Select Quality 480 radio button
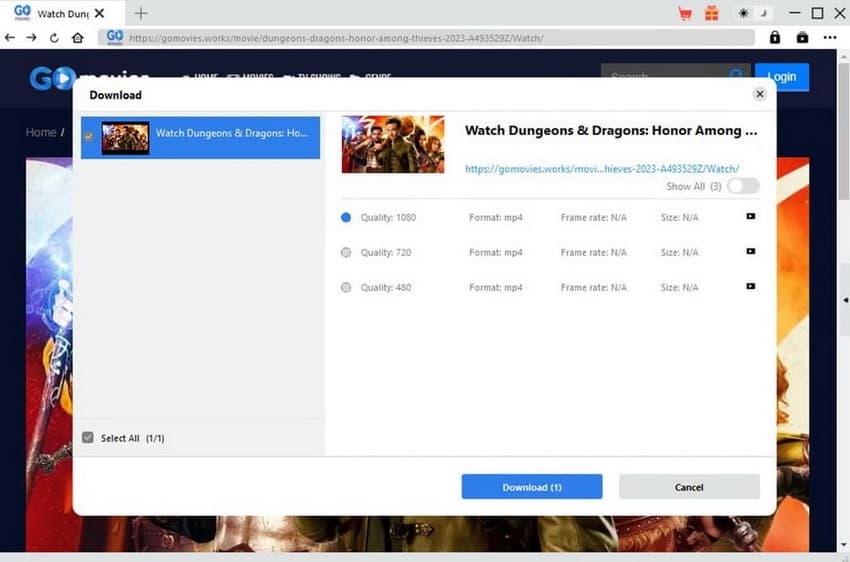The image size is (850, 562). click(346, 287)
